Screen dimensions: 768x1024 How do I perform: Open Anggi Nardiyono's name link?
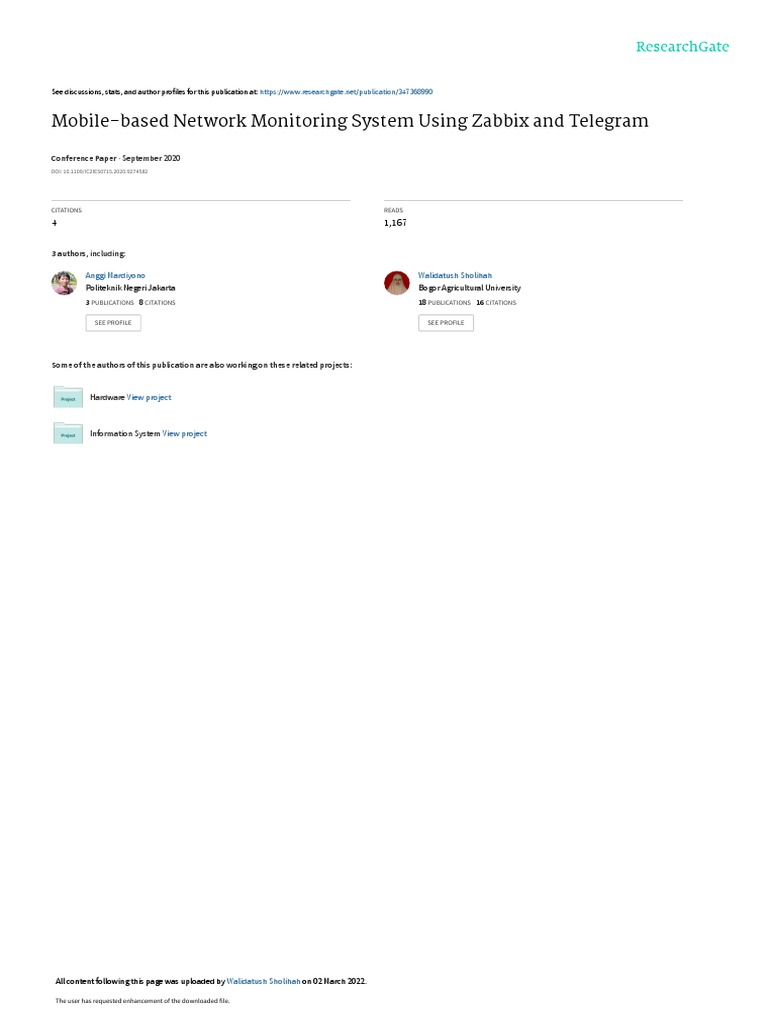click(115, 276)
